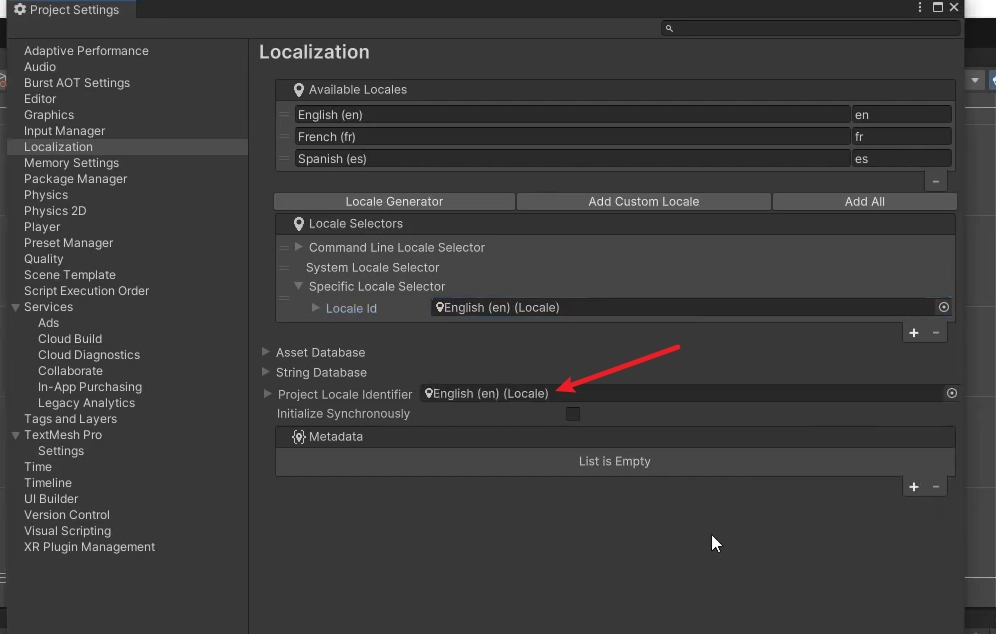
Task: Open object picker for Locale Id field
Action: 944,307
